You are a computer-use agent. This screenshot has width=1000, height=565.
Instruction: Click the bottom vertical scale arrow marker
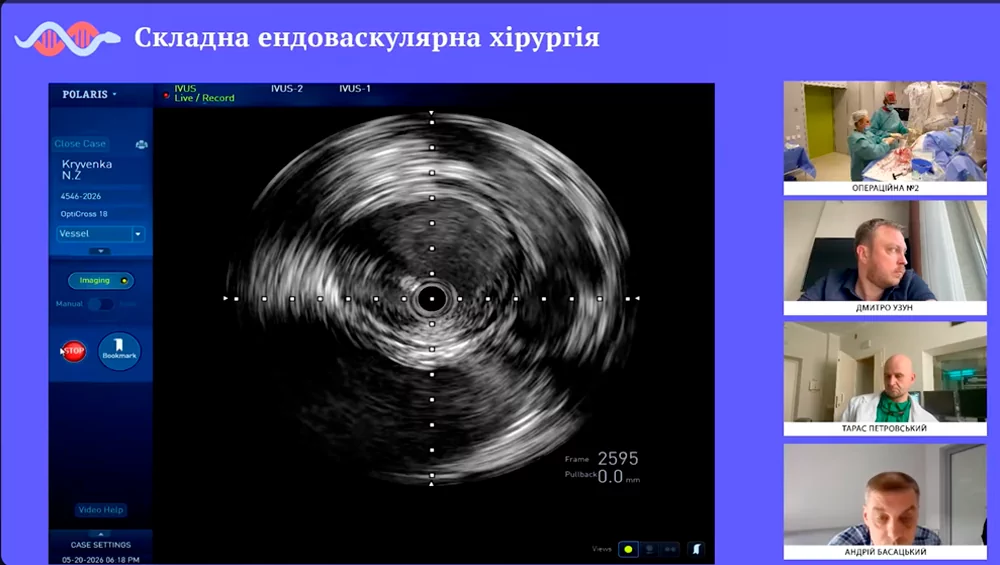[x=432, y=484]
